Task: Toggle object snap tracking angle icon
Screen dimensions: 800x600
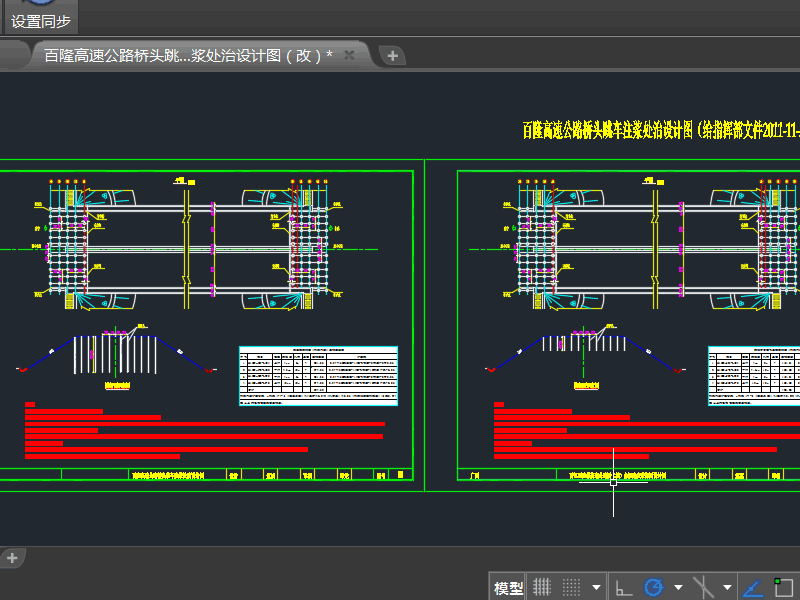Action: click(x=754, y=587)
